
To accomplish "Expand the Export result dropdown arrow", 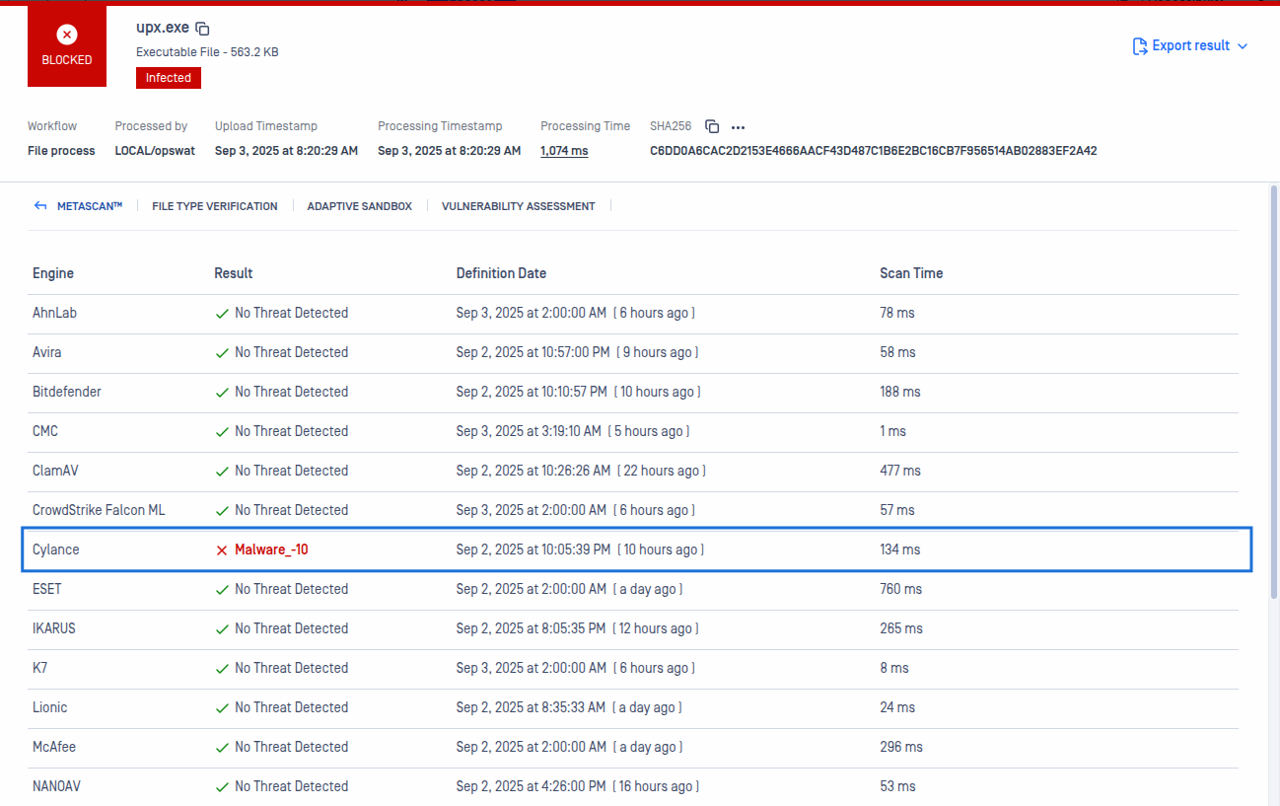I will pyautogui.click(x=1243, y=46).
